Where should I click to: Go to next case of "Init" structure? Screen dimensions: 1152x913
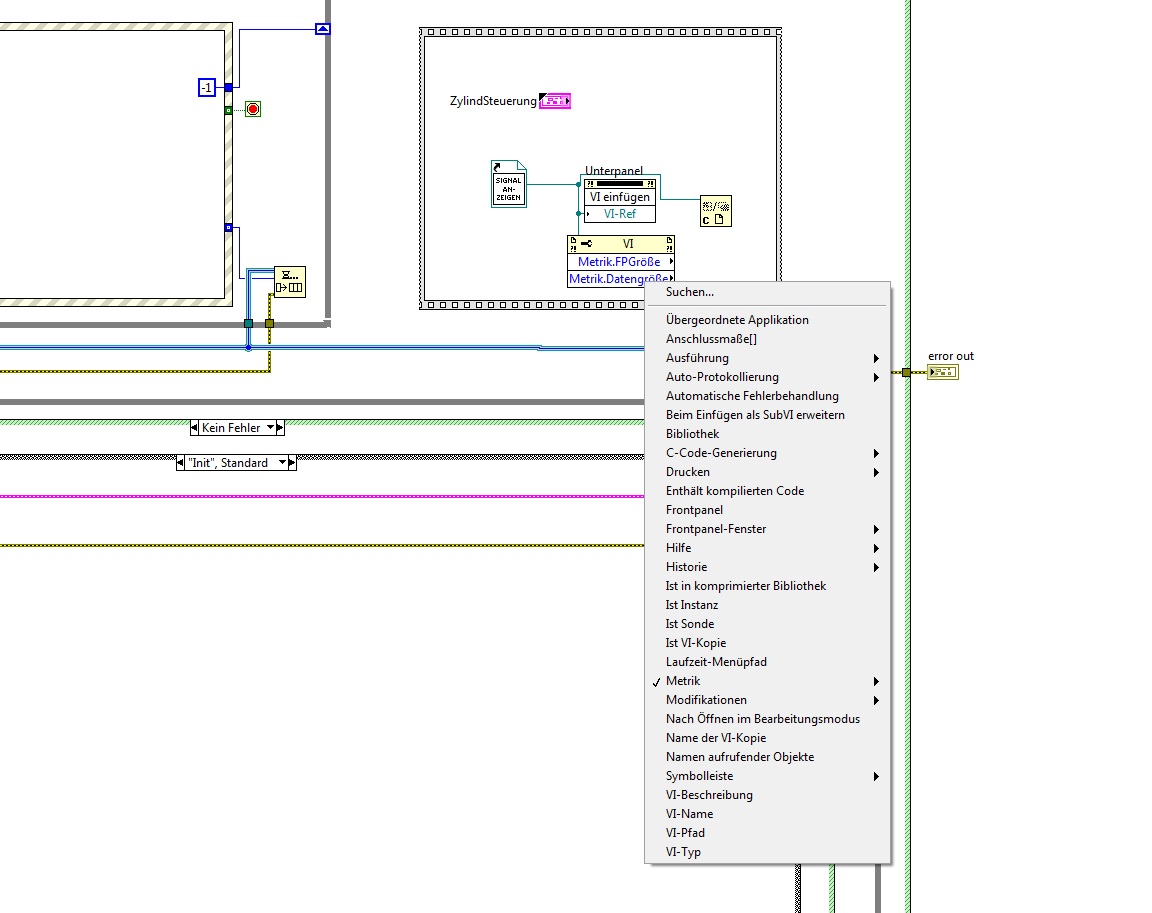(x=292, y=463)
